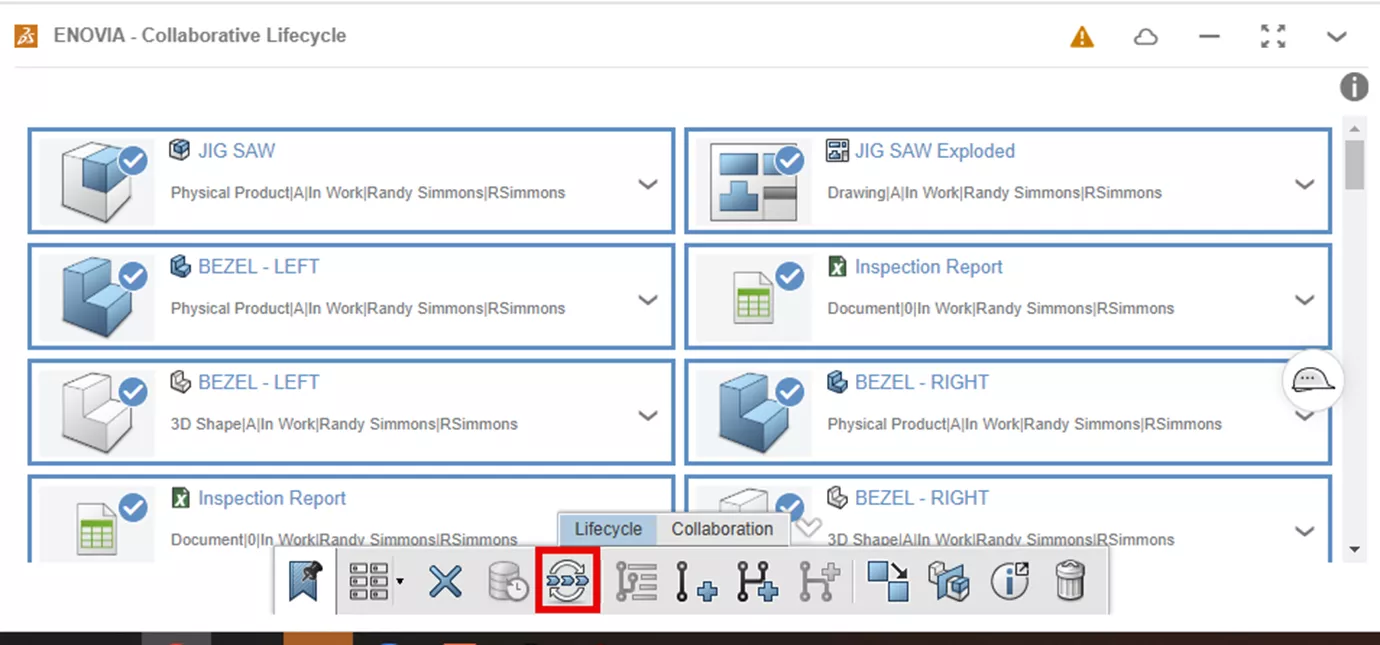Screen dimensions: 1380x645
Task: Click the blue X clear selection icon
Action: coord(445,580)
